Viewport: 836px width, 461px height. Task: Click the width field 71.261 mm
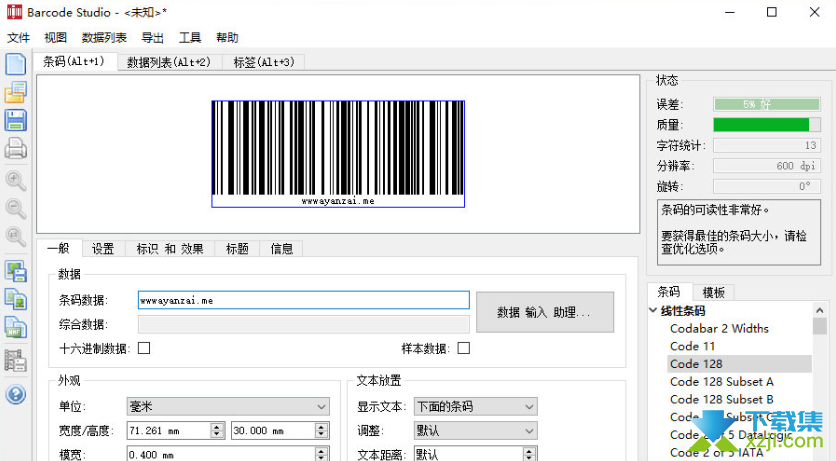pos(169,431)
